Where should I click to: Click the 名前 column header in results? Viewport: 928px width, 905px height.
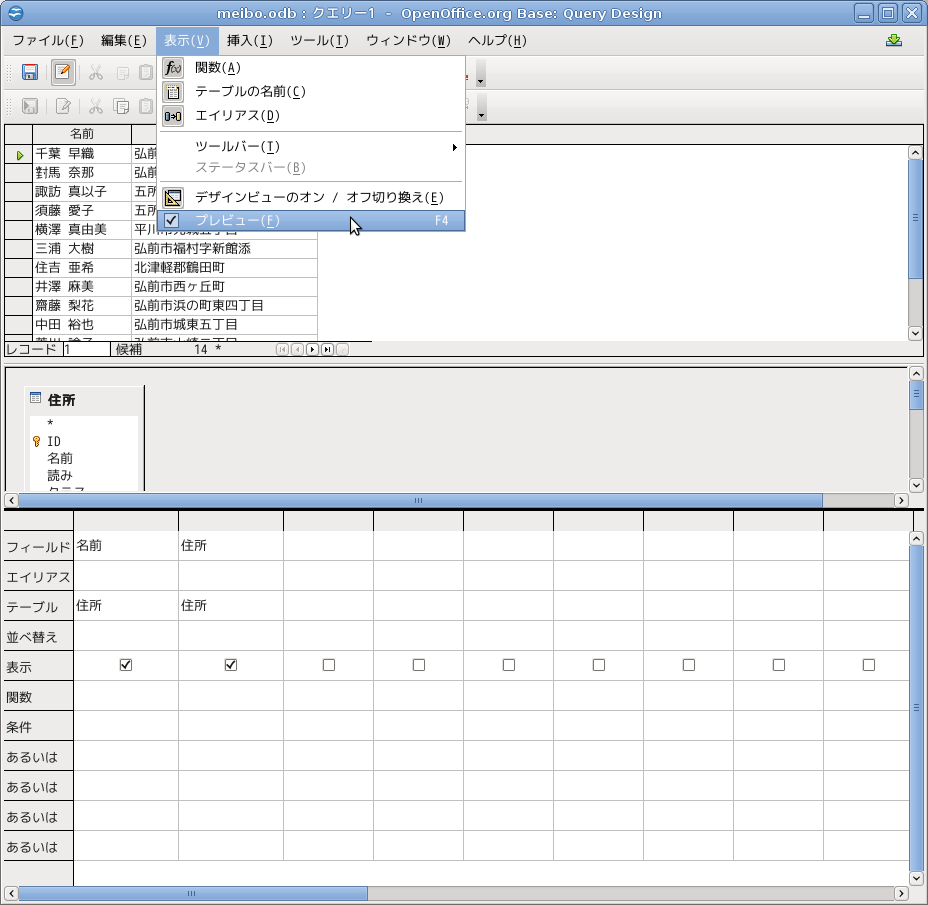82,134
